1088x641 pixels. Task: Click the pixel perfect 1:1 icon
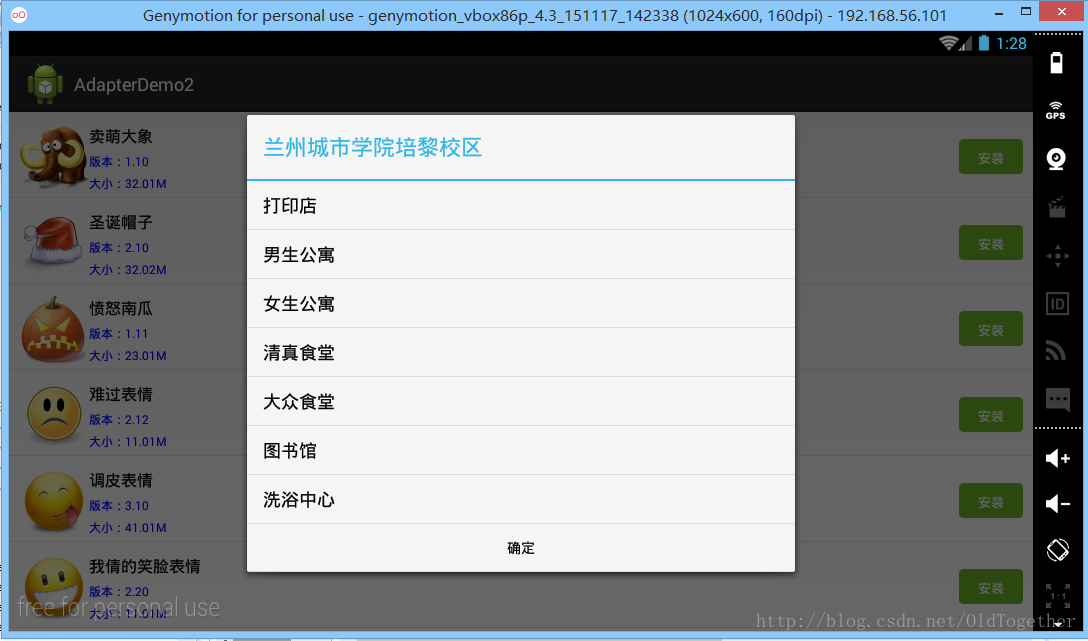pos(1057,596)
